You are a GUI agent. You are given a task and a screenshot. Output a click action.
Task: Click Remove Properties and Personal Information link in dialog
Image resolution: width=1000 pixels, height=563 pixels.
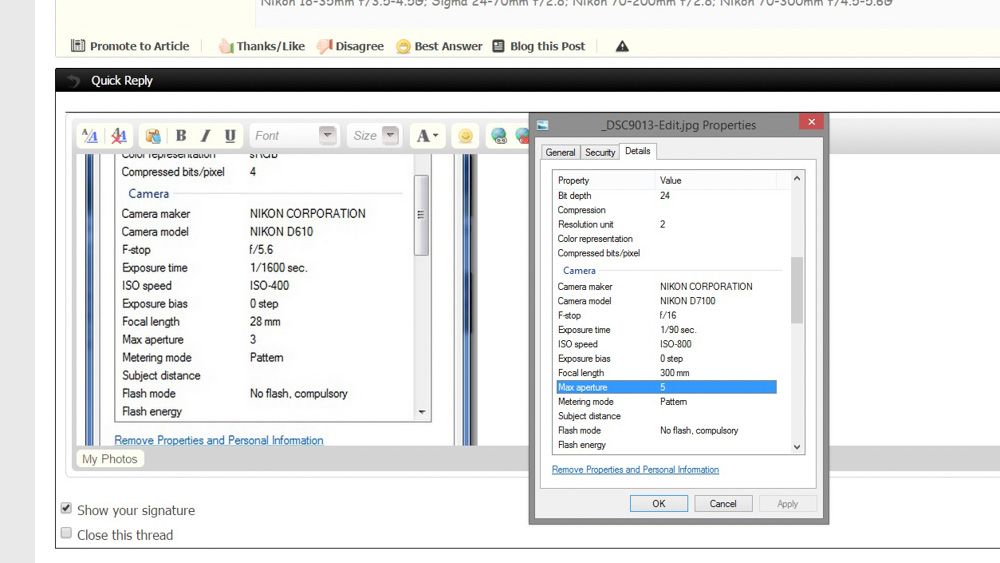[x=635, y=470]
